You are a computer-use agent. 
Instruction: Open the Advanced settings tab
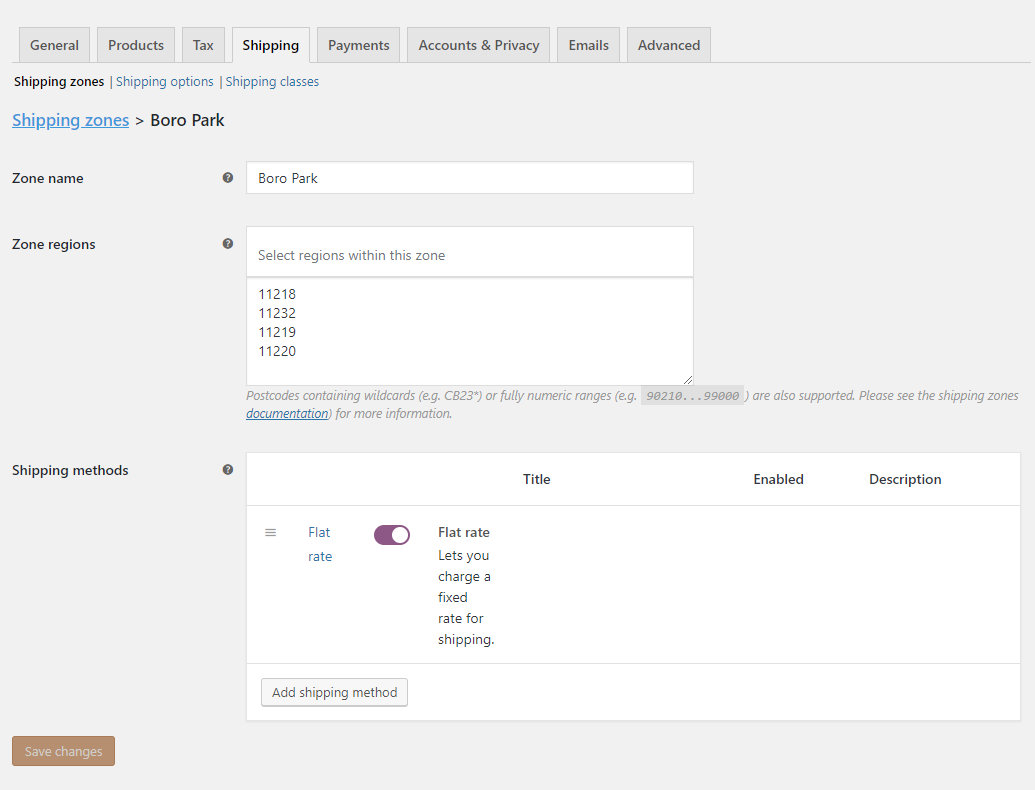pos(668,44)
